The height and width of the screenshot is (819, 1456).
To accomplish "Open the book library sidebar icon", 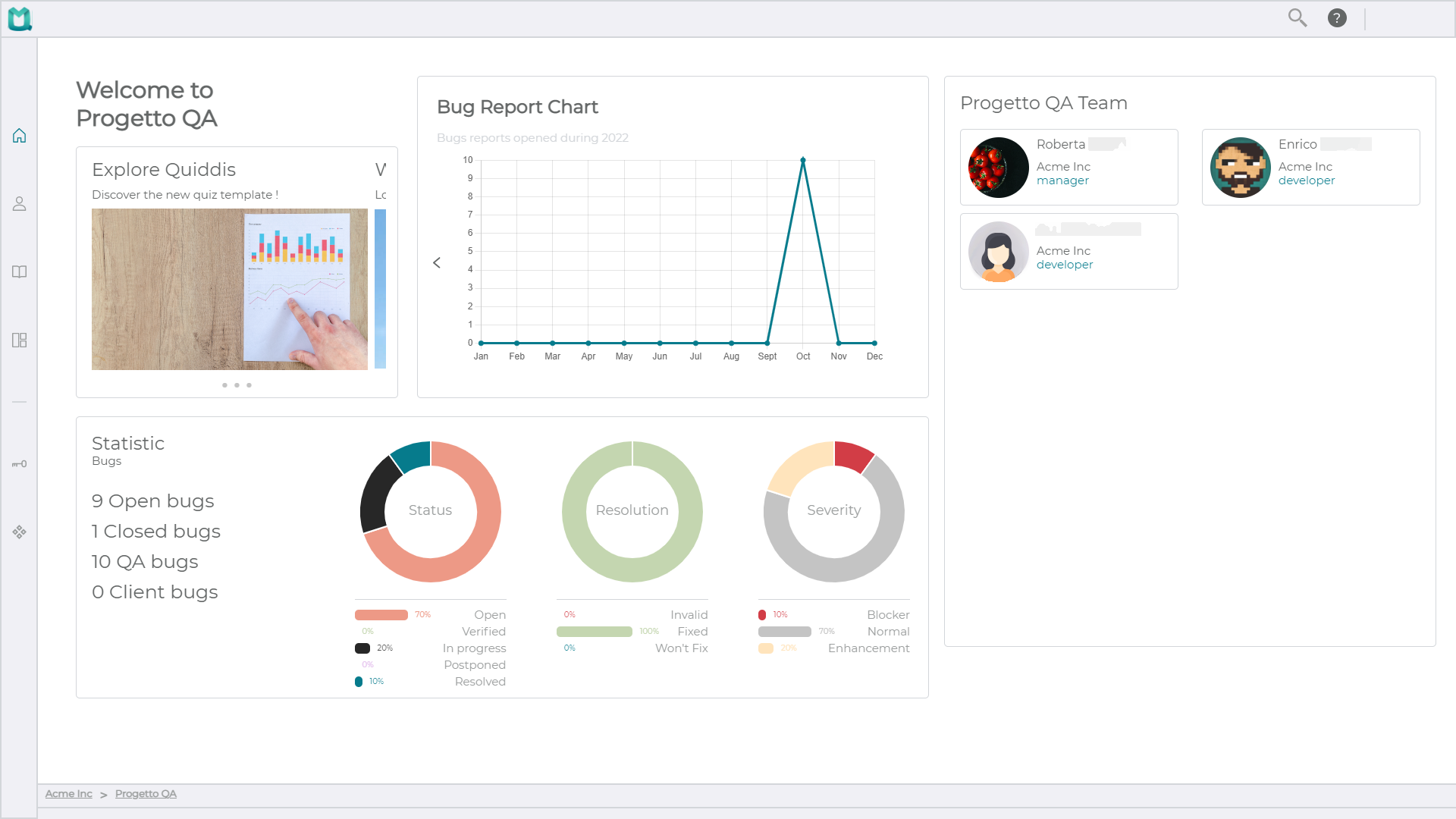I will click(x=19, y=272).
